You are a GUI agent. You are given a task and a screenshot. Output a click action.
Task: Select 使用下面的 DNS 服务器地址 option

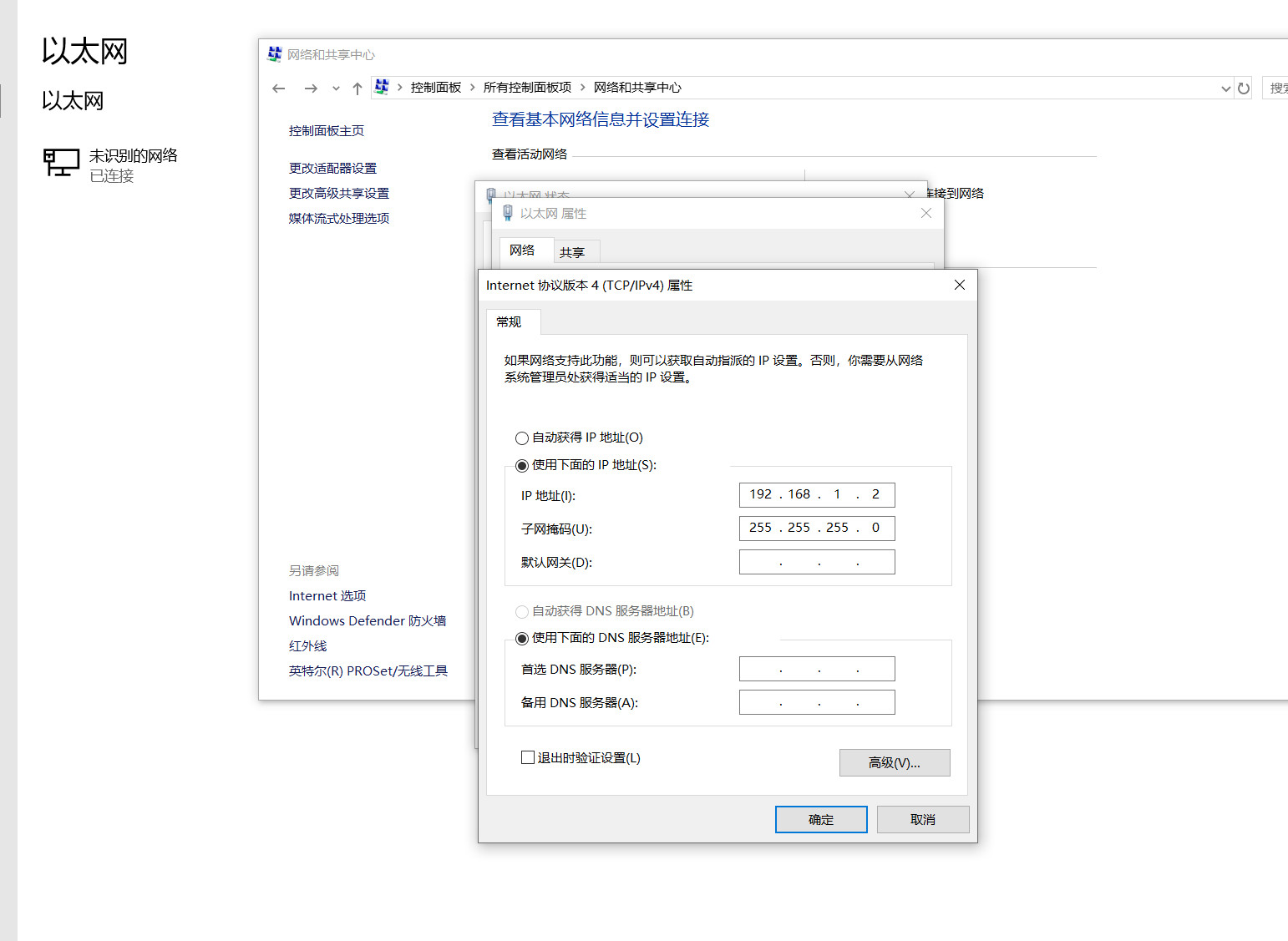pos(522,639)
